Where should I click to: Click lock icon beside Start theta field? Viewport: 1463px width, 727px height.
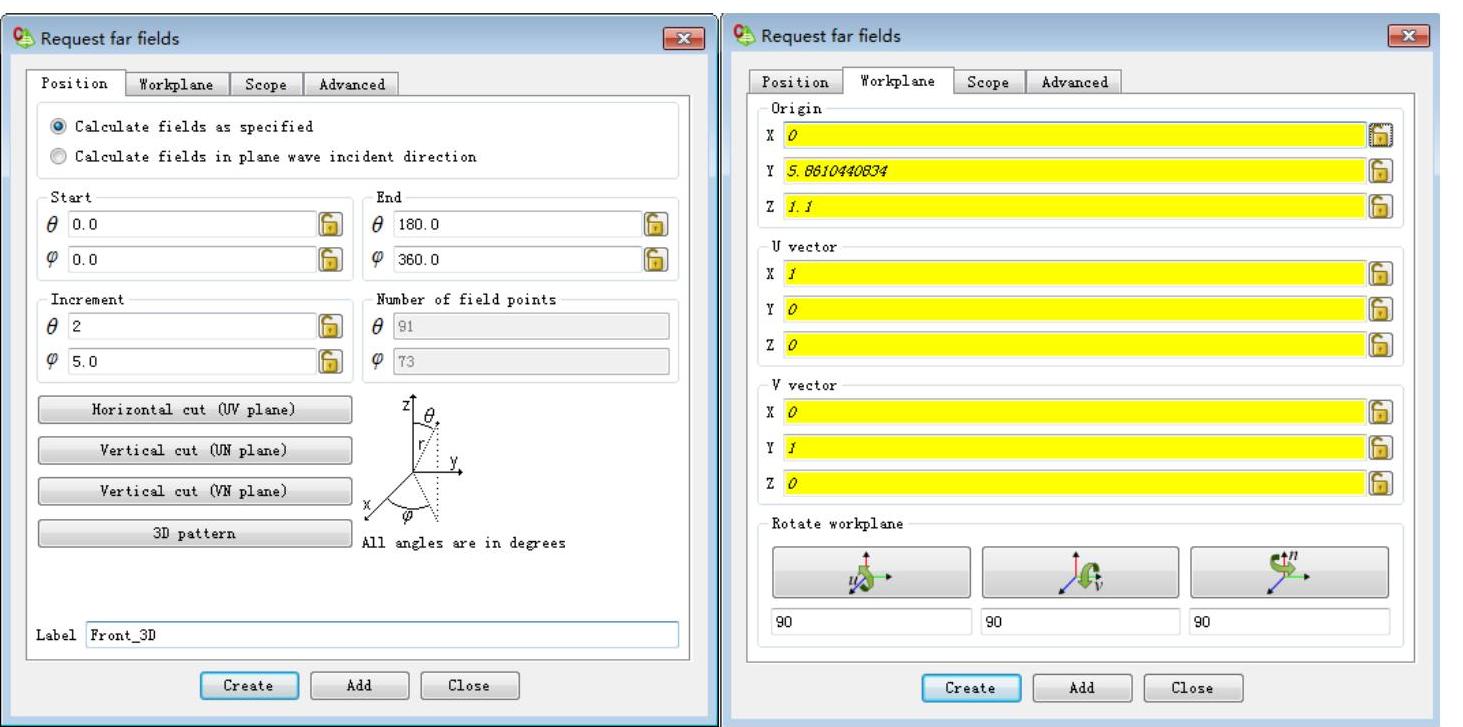click(330, 225)
